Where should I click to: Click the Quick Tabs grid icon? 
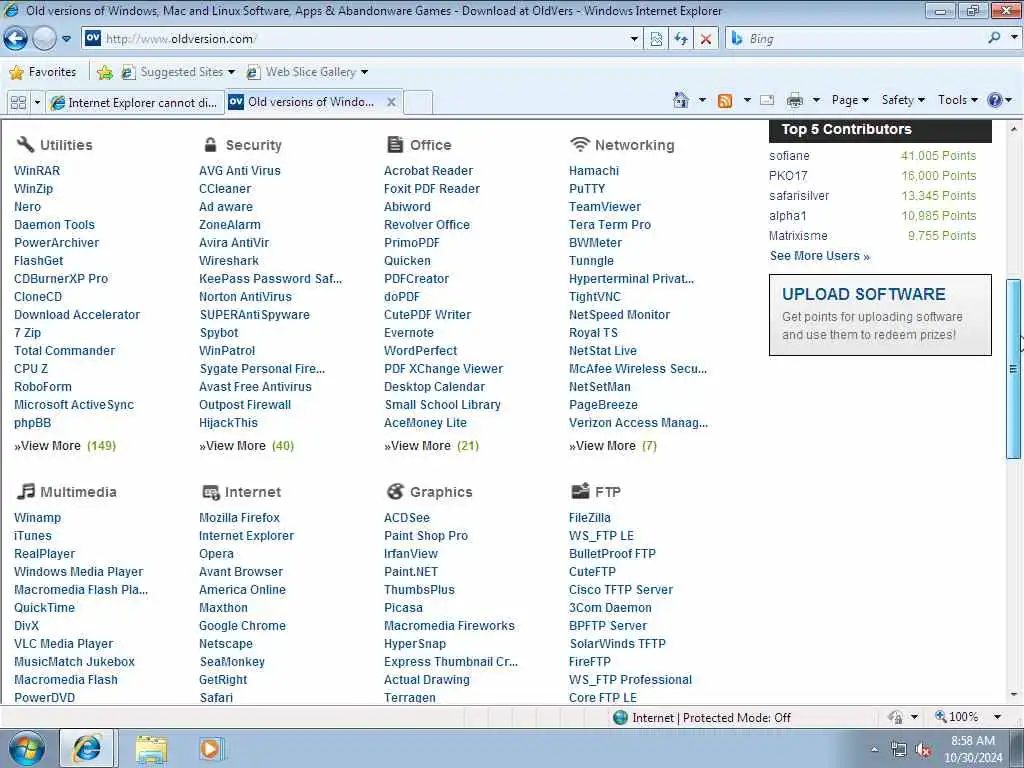18,103
